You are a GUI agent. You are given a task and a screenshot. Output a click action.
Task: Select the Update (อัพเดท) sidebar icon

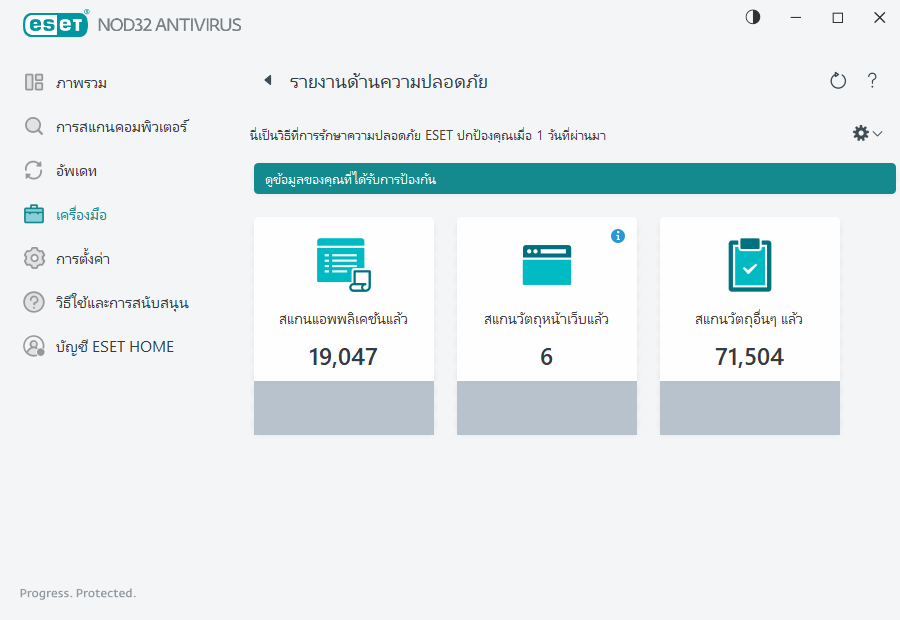[x=33, y=170]
